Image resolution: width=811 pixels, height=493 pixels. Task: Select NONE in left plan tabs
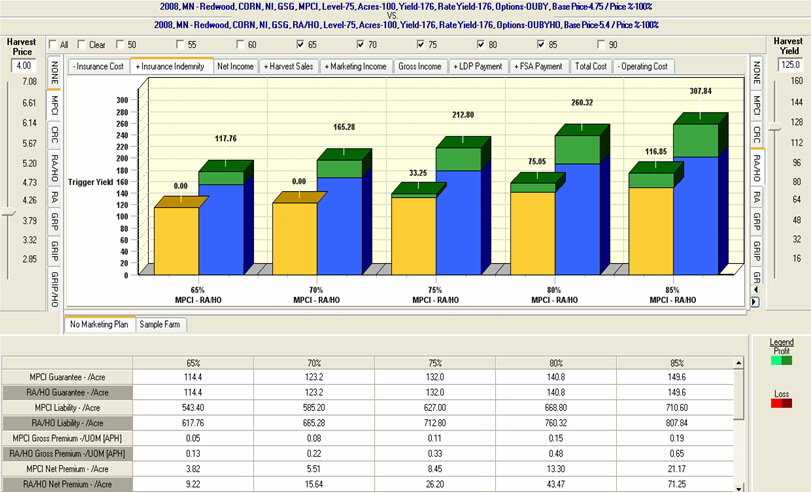tap(54, 73)
